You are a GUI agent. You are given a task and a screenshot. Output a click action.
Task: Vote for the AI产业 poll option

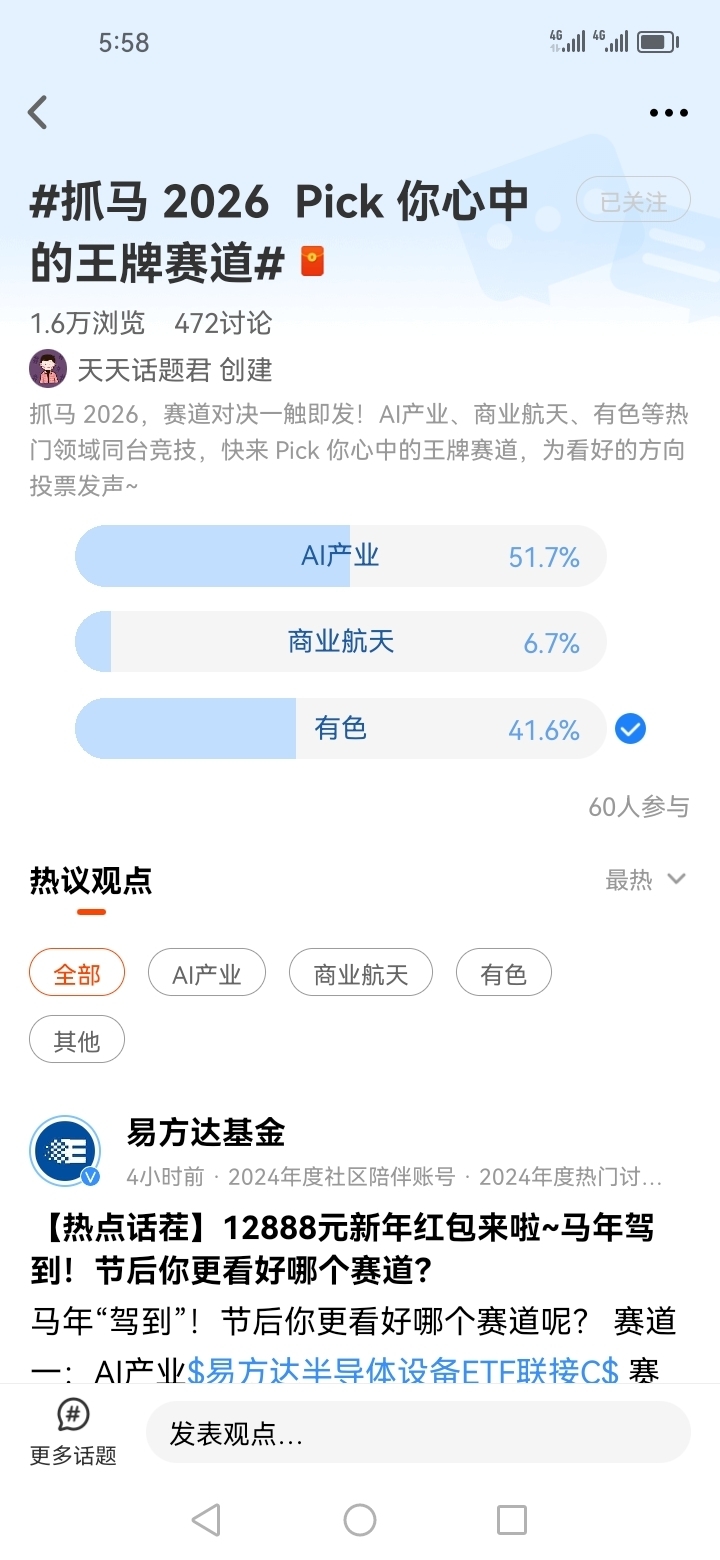[x=340, y=556]
